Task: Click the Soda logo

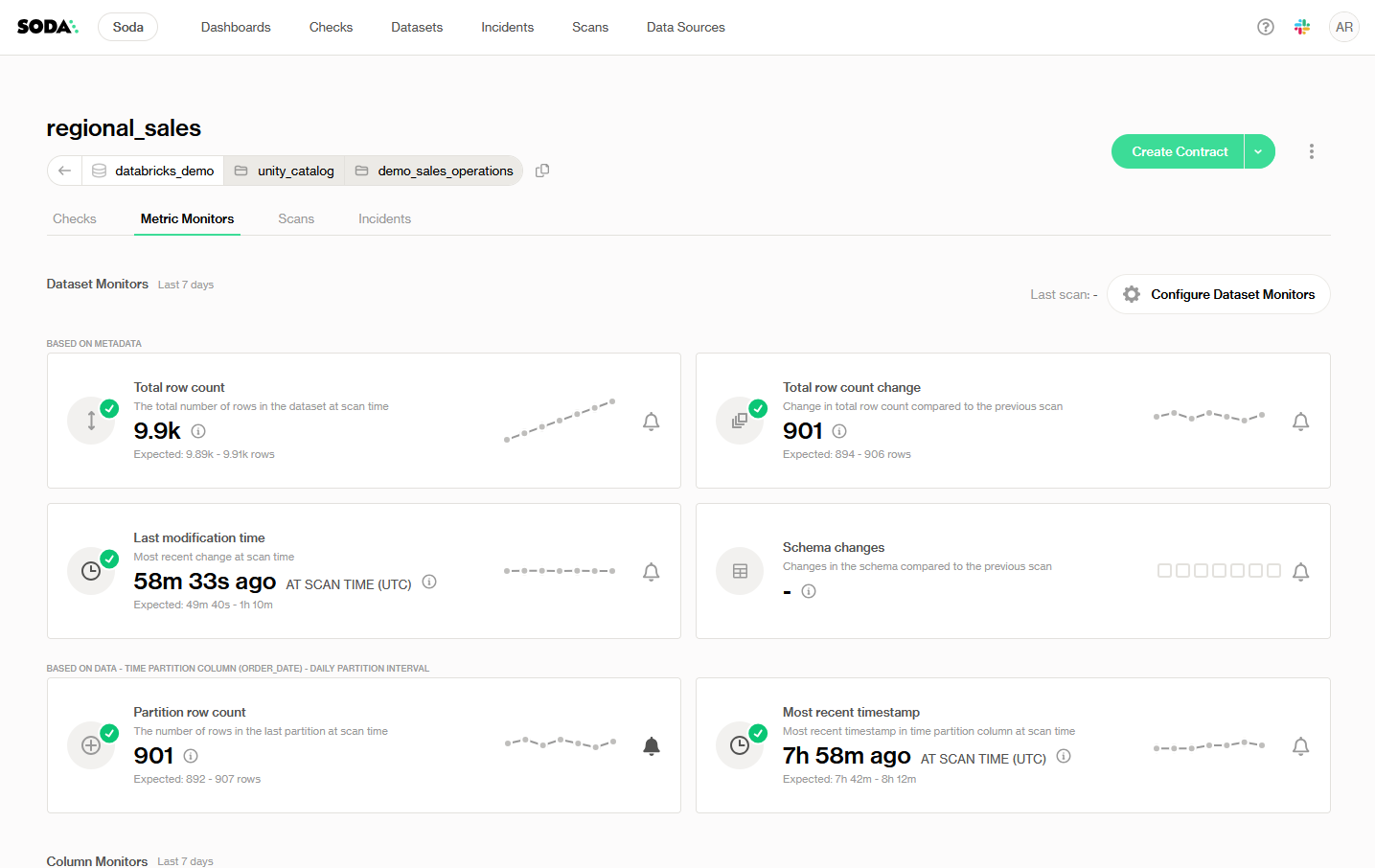Action: (x=47, y=27)
